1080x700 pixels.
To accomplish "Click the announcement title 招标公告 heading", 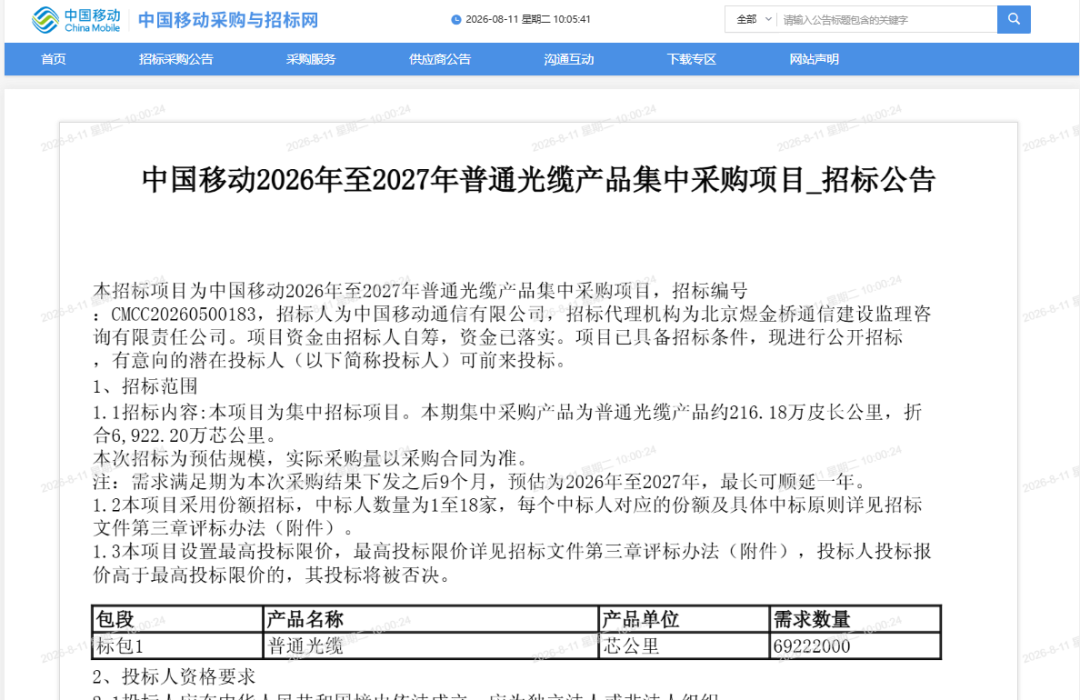I will (539, 180).
